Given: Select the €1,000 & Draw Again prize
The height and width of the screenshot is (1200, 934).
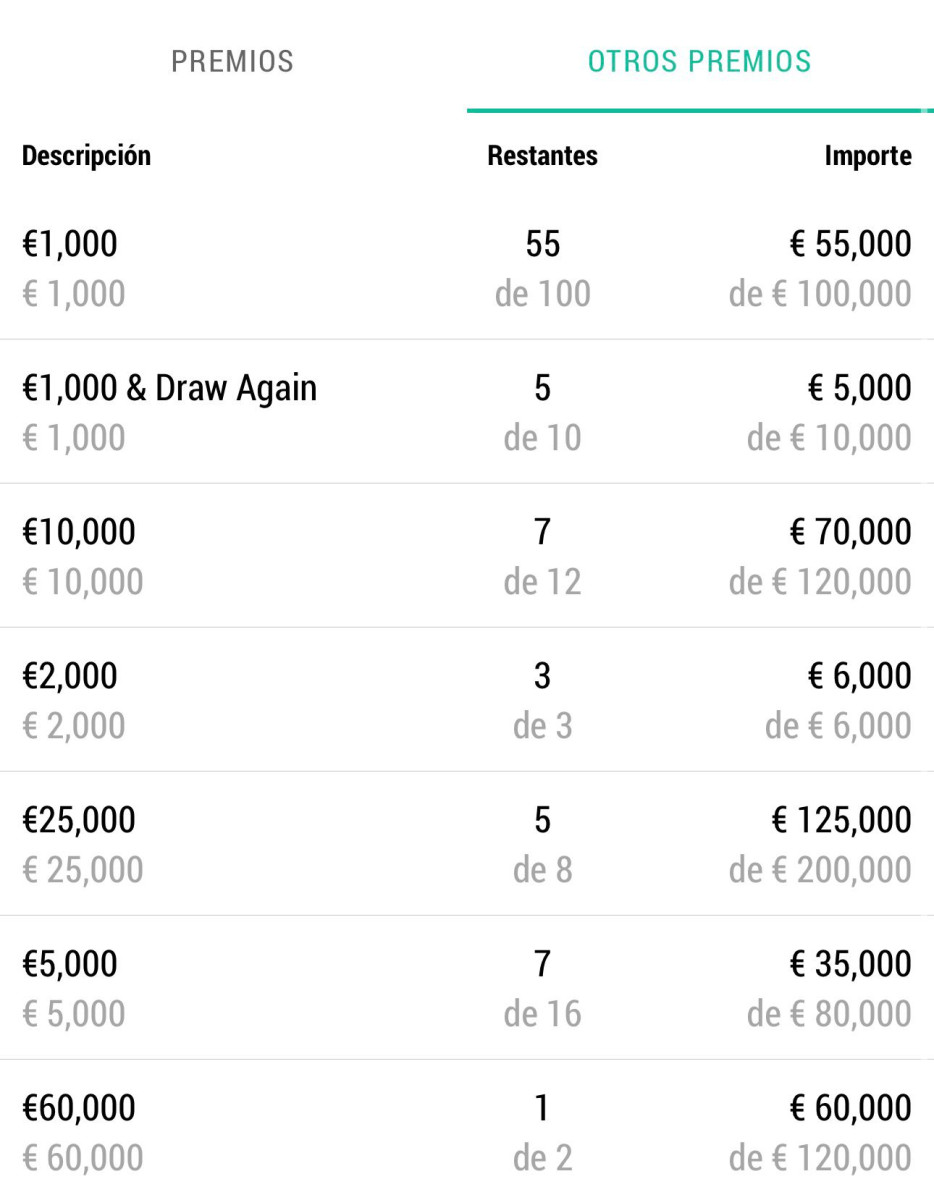Looking at the screenshot, I should point(169,388).
